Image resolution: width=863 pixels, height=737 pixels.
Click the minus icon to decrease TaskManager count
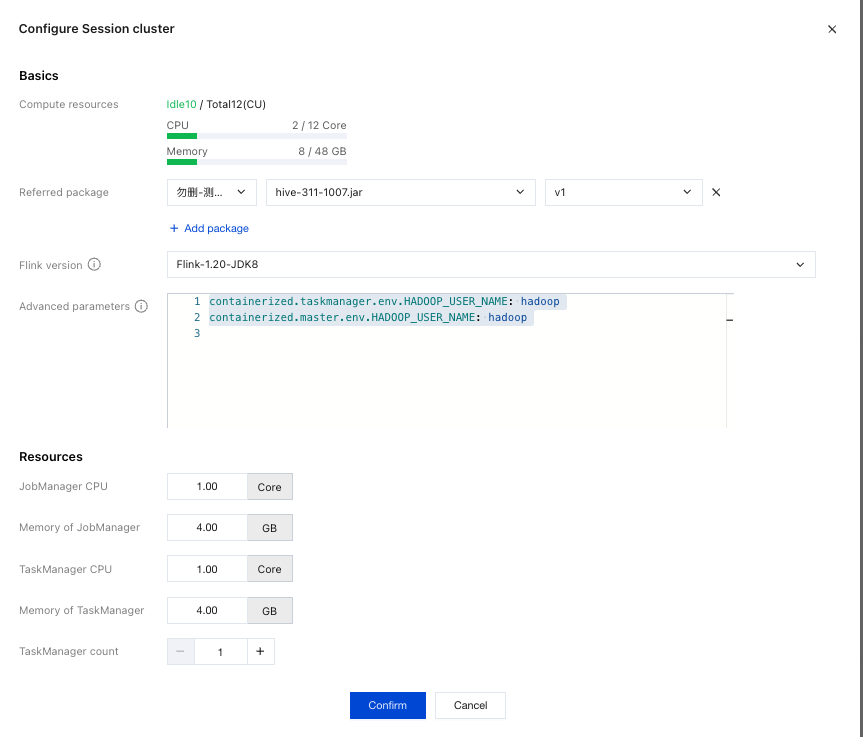click(181, 652)
